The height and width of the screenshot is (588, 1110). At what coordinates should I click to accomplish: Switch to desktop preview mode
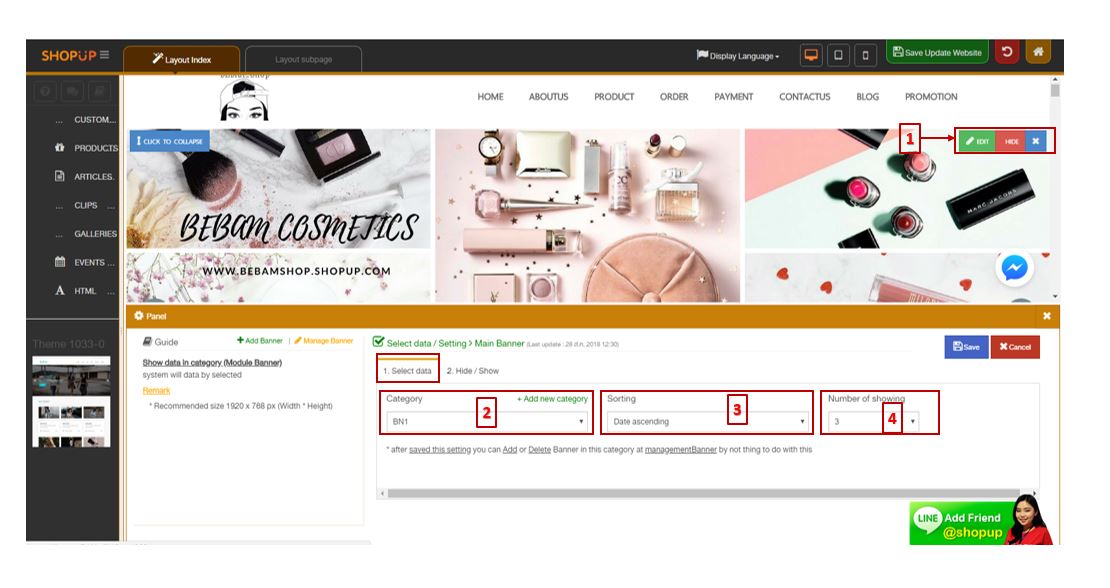point(811,54)
